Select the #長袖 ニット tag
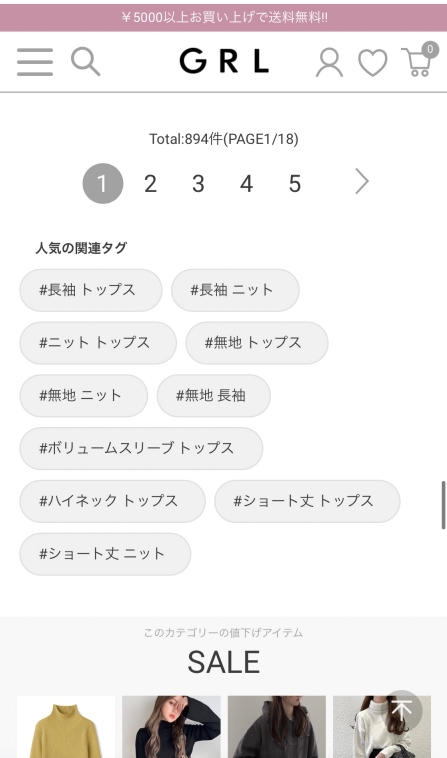447x758 pixels. [235, 290]
